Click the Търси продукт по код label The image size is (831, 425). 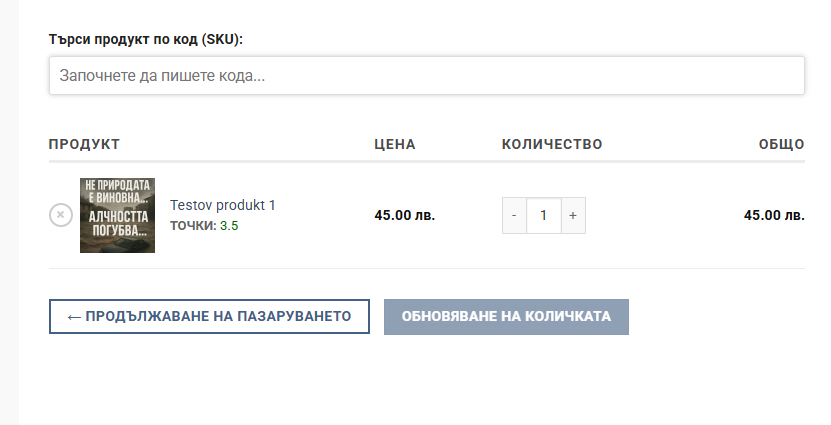(146, 39)
